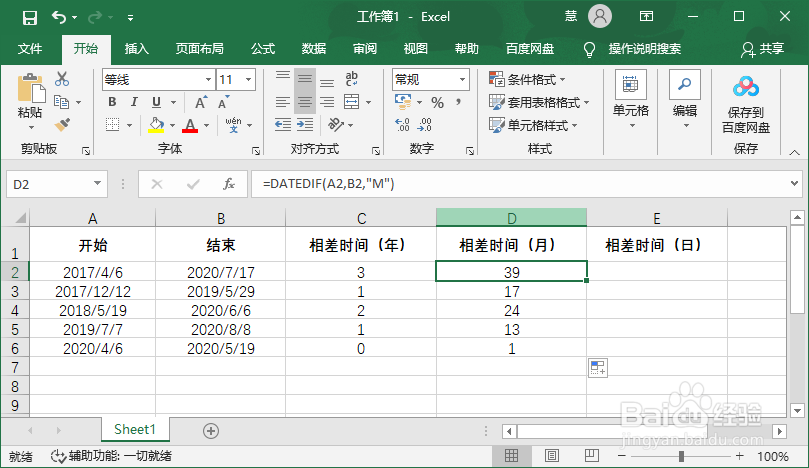The width and height of the screenshot is (809, 468).
Task: Open the 套用表格格式 dropdown
Action: [539, 102]
